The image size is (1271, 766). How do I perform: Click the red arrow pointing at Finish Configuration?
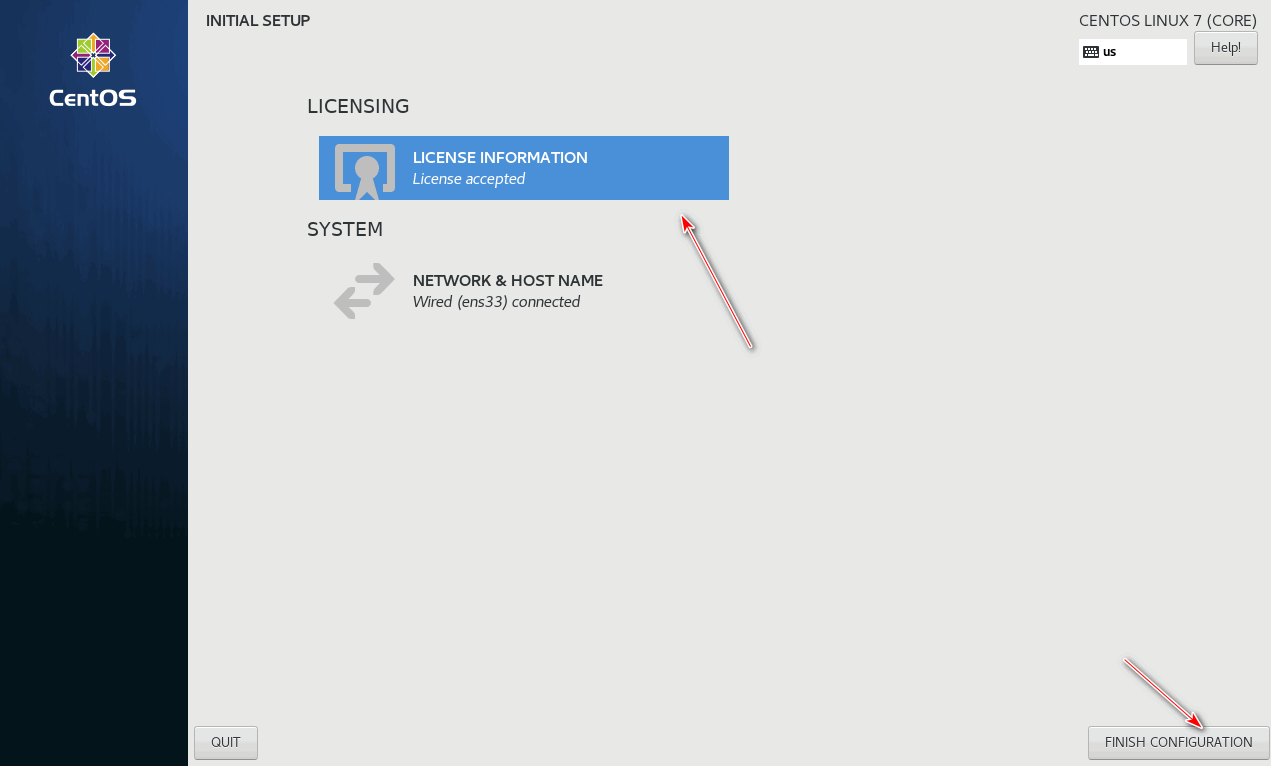click(1165, 693)
